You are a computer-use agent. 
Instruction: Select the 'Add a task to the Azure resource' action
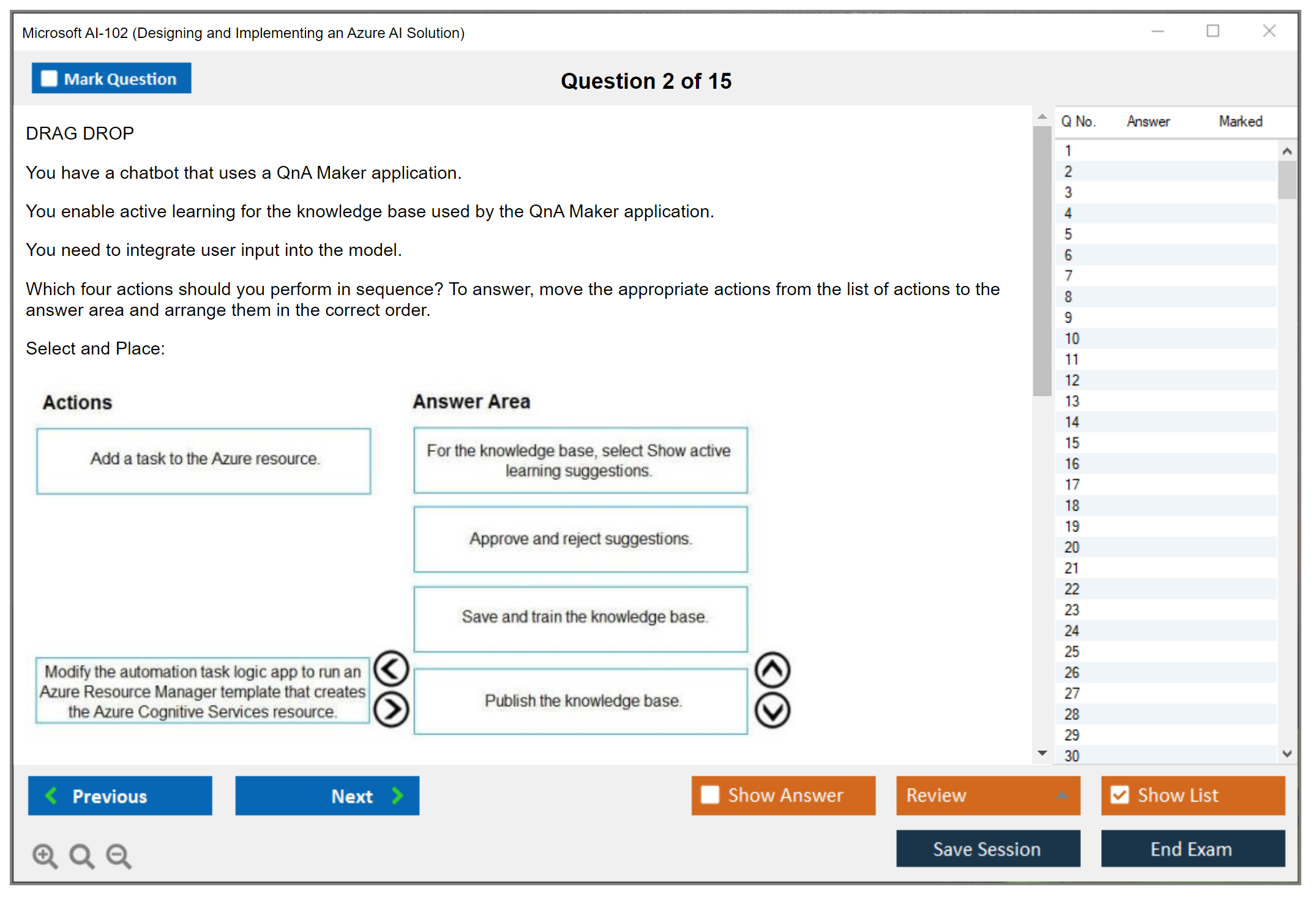pyautogui.click(x=204, y=460)
